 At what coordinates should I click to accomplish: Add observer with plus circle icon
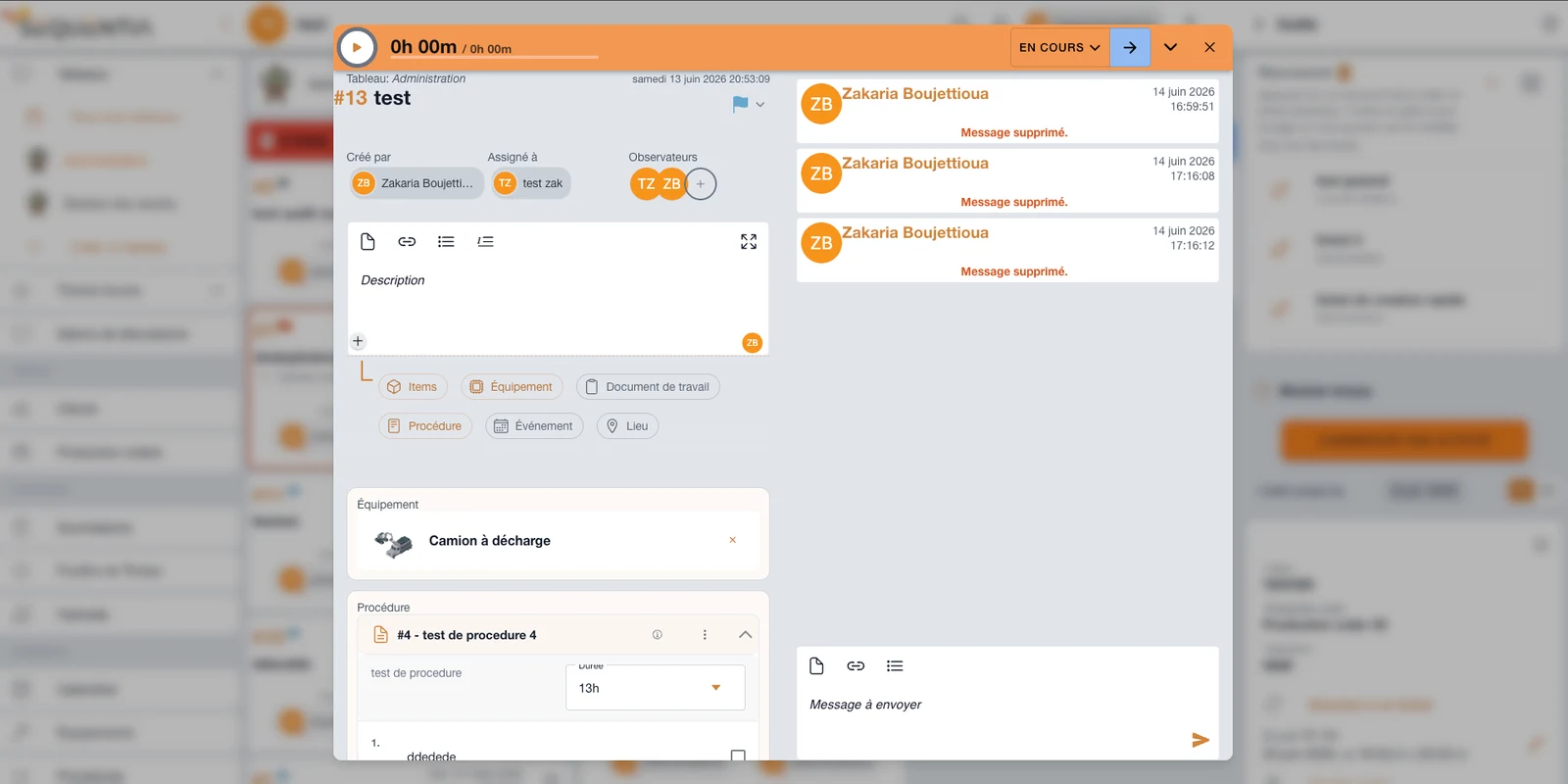(701, 183)
